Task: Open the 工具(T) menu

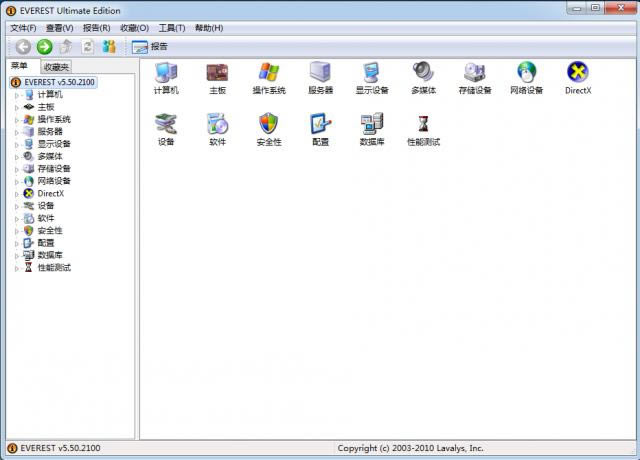Action: (172, 28)
